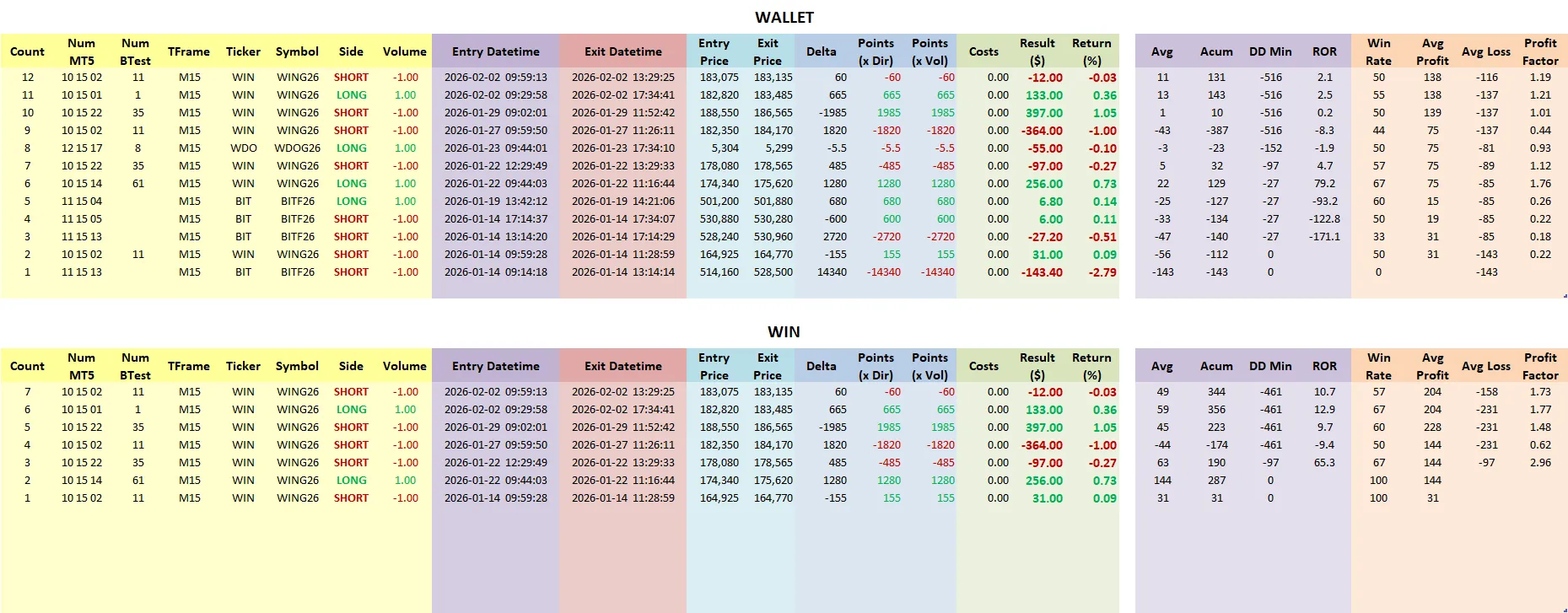This screenshot has width=1568, height=613.
Task: Click the -143.40 result cell
Action: 1042,272
